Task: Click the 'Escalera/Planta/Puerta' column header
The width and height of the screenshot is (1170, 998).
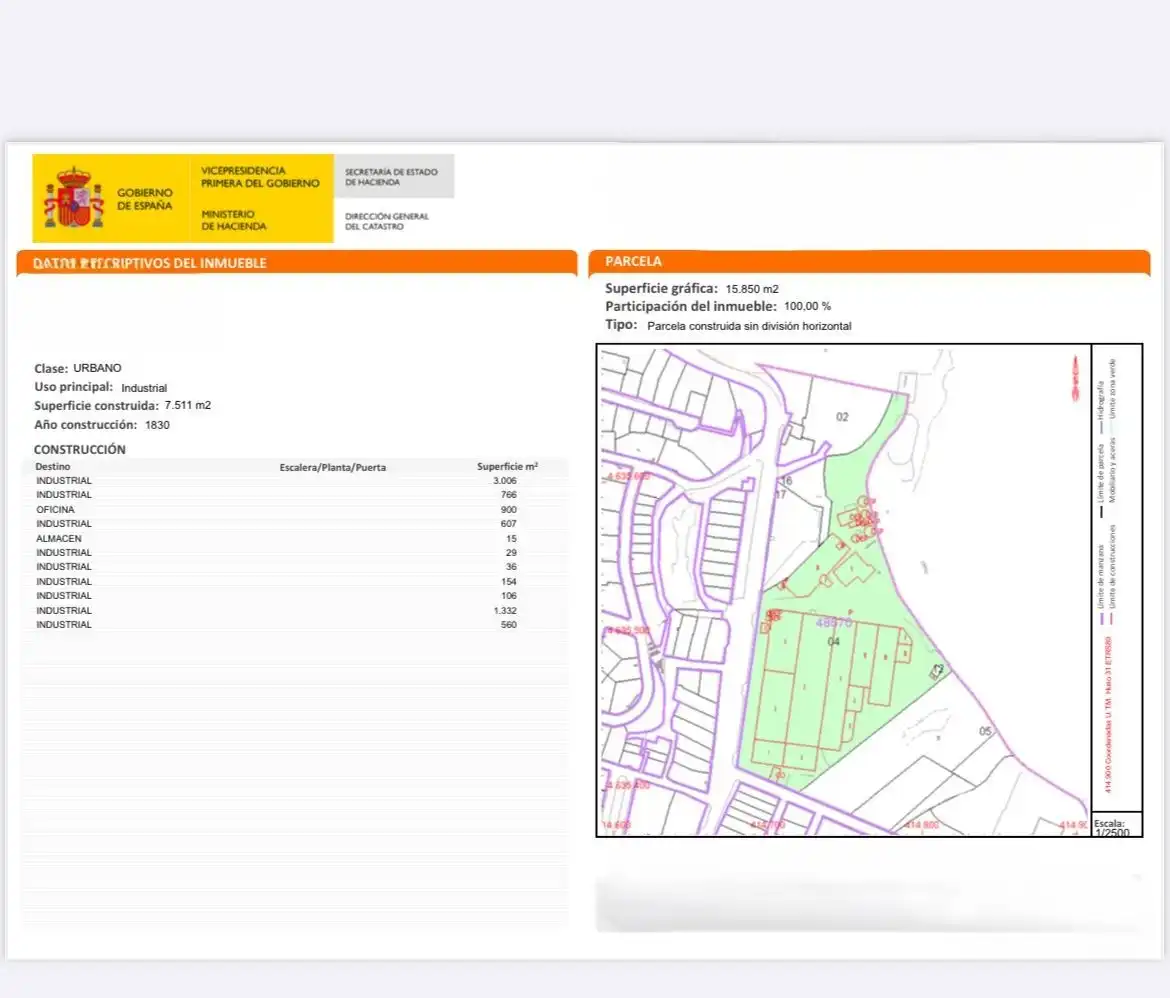Action: [333, 467]
